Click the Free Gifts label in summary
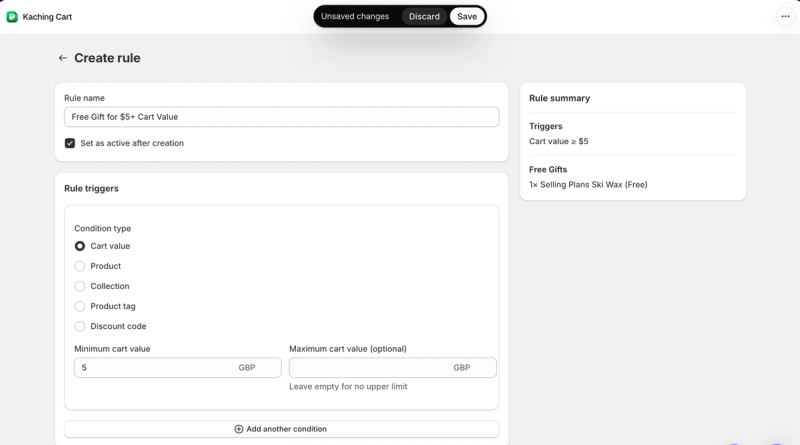The width and height of the screenshot is (800, 445). (548, 169)
